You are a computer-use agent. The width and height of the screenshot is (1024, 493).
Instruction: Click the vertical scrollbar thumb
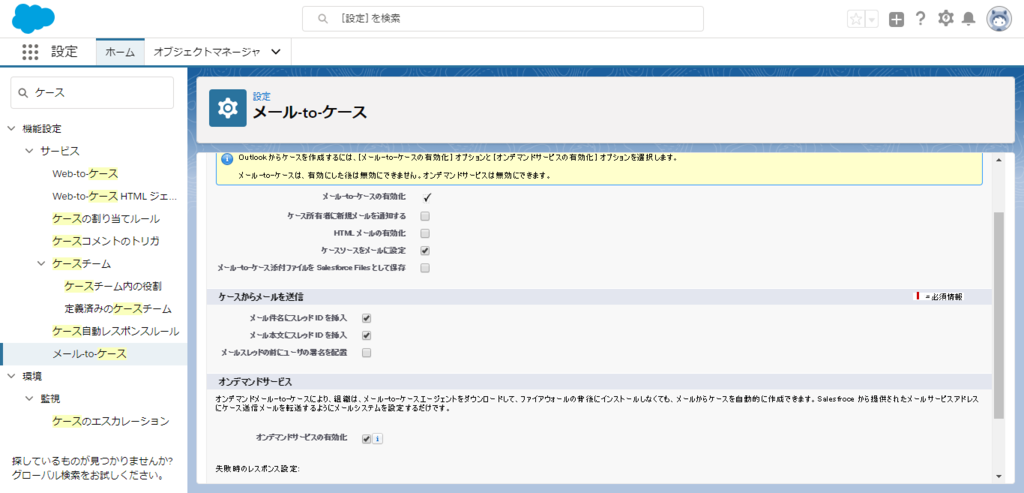(x=999, y=315)
